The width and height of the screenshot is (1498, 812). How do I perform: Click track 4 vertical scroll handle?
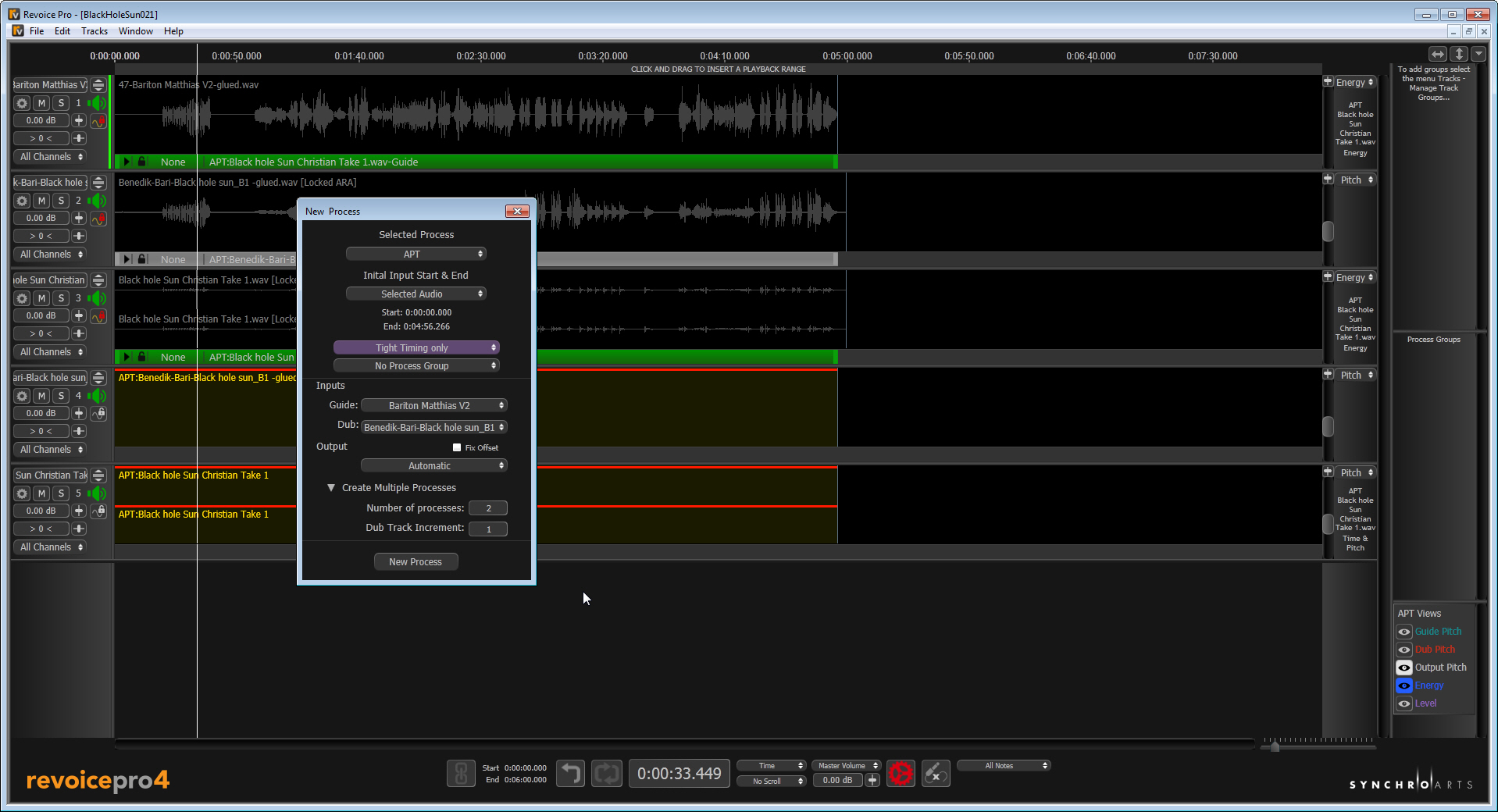click(1328, 426)
